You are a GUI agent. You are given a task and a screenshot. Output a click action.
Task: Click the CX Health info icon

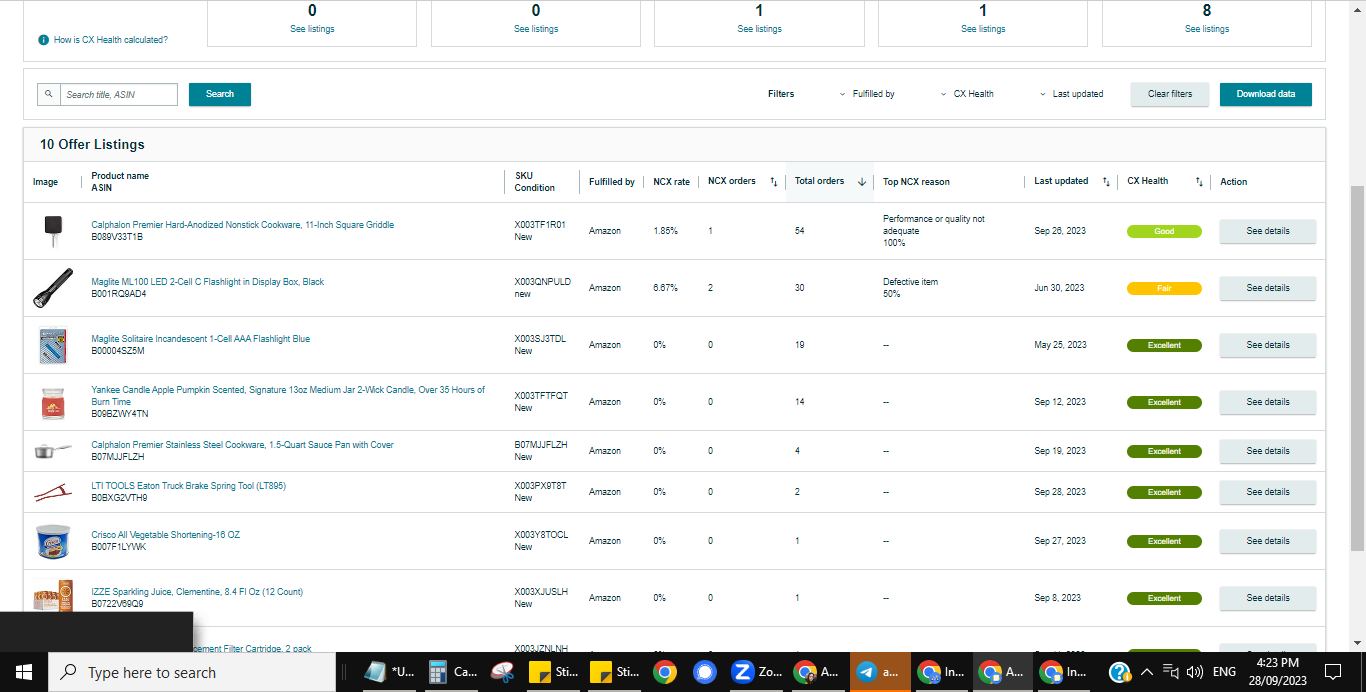point(43,40)
